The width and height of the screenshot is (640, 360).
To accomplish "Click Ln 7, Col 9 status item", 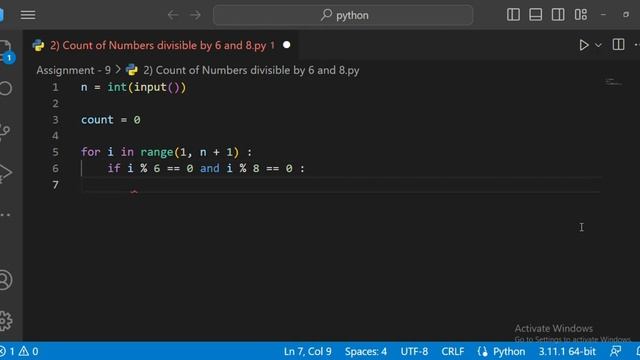I will tap(308, 351).
